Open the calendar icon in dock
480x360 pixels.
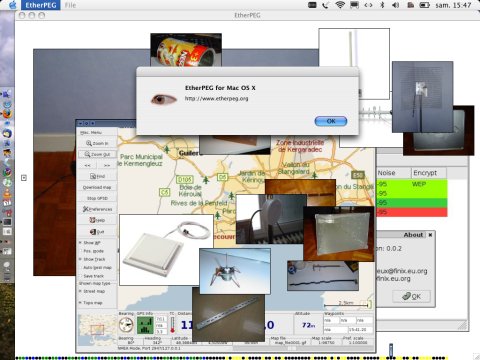coord(7,202)
